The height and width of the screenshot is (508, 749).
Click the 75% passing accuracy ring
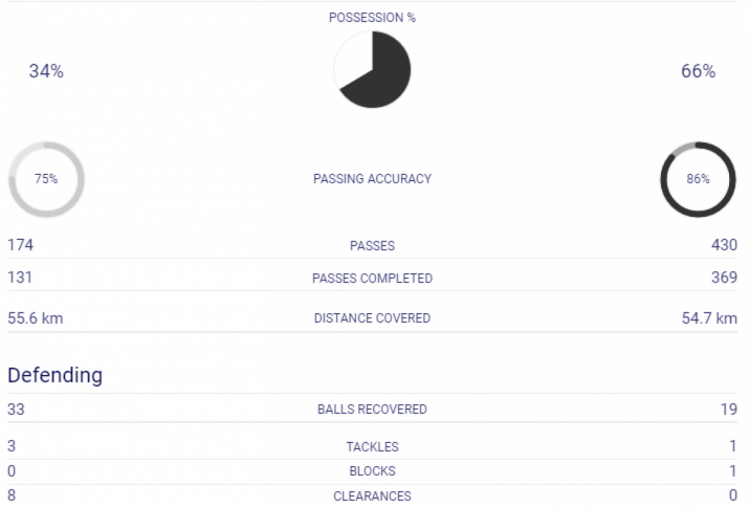(46, 179)
